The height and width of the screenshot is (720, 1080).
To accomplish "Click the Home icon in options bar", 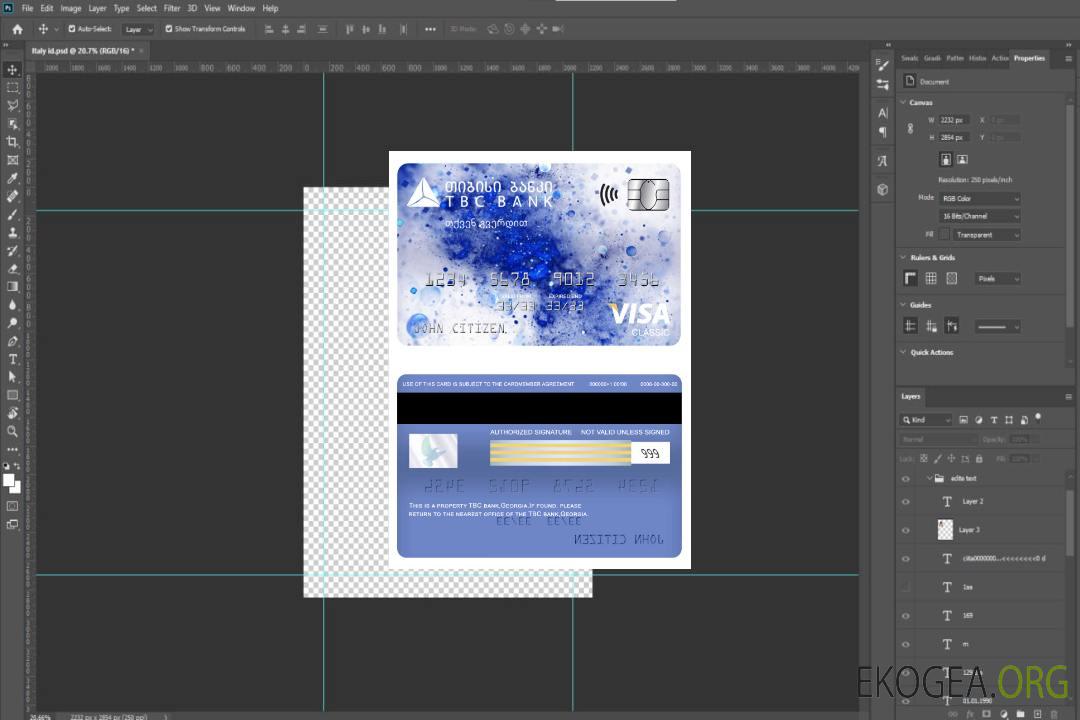I will tap(17, 29).
